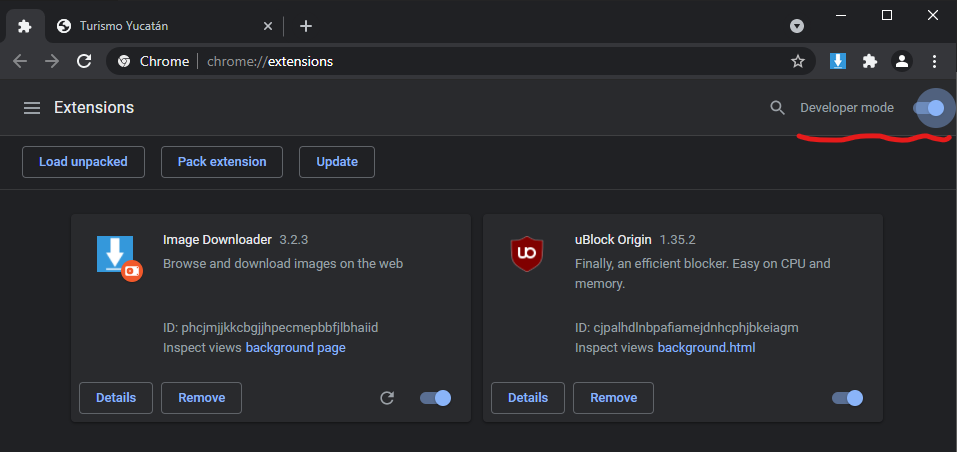Bookmark this page with the star icon
Screen dimensions: 957x452
[798, 61]
